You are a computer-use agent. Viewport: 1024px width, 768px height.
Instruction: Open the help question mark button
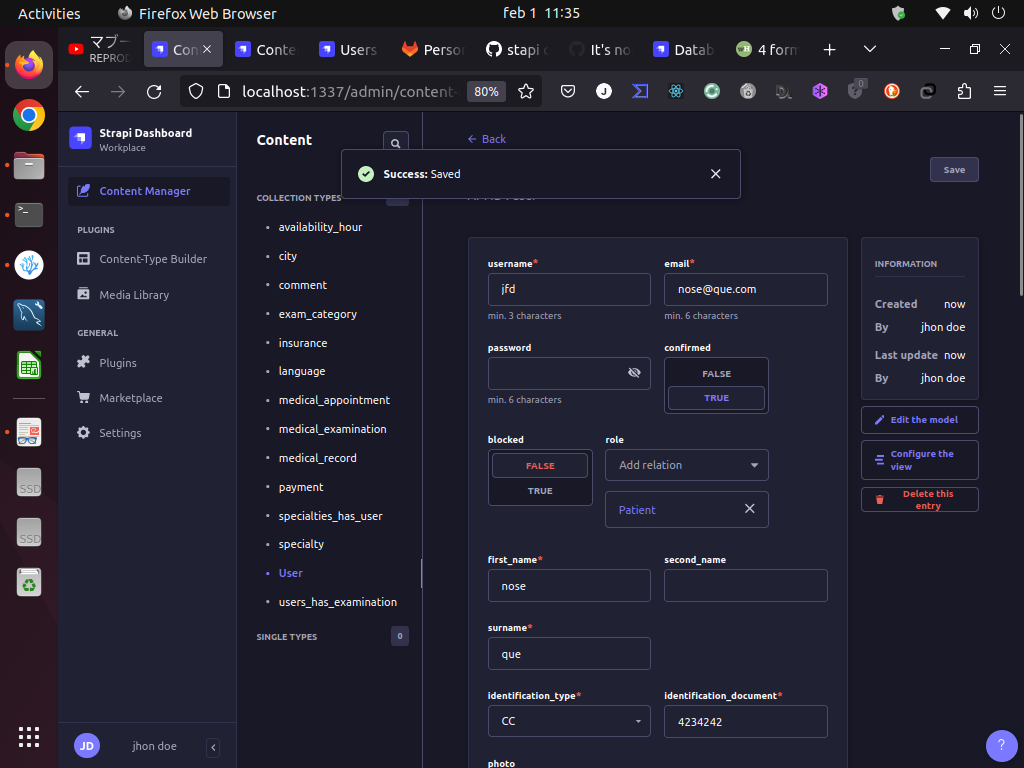pyautogui.click(x=1001, y=746)
